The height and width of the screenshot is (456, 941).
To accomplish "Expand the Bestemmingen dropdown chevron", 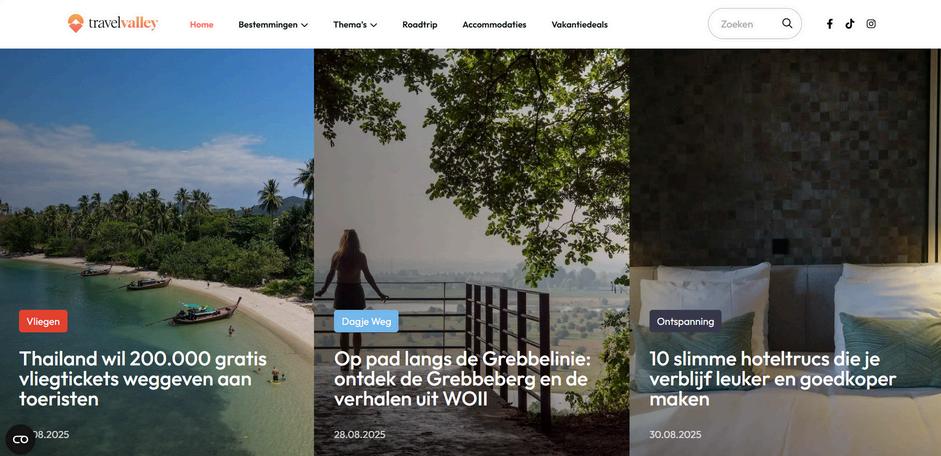I will point(304,25).
